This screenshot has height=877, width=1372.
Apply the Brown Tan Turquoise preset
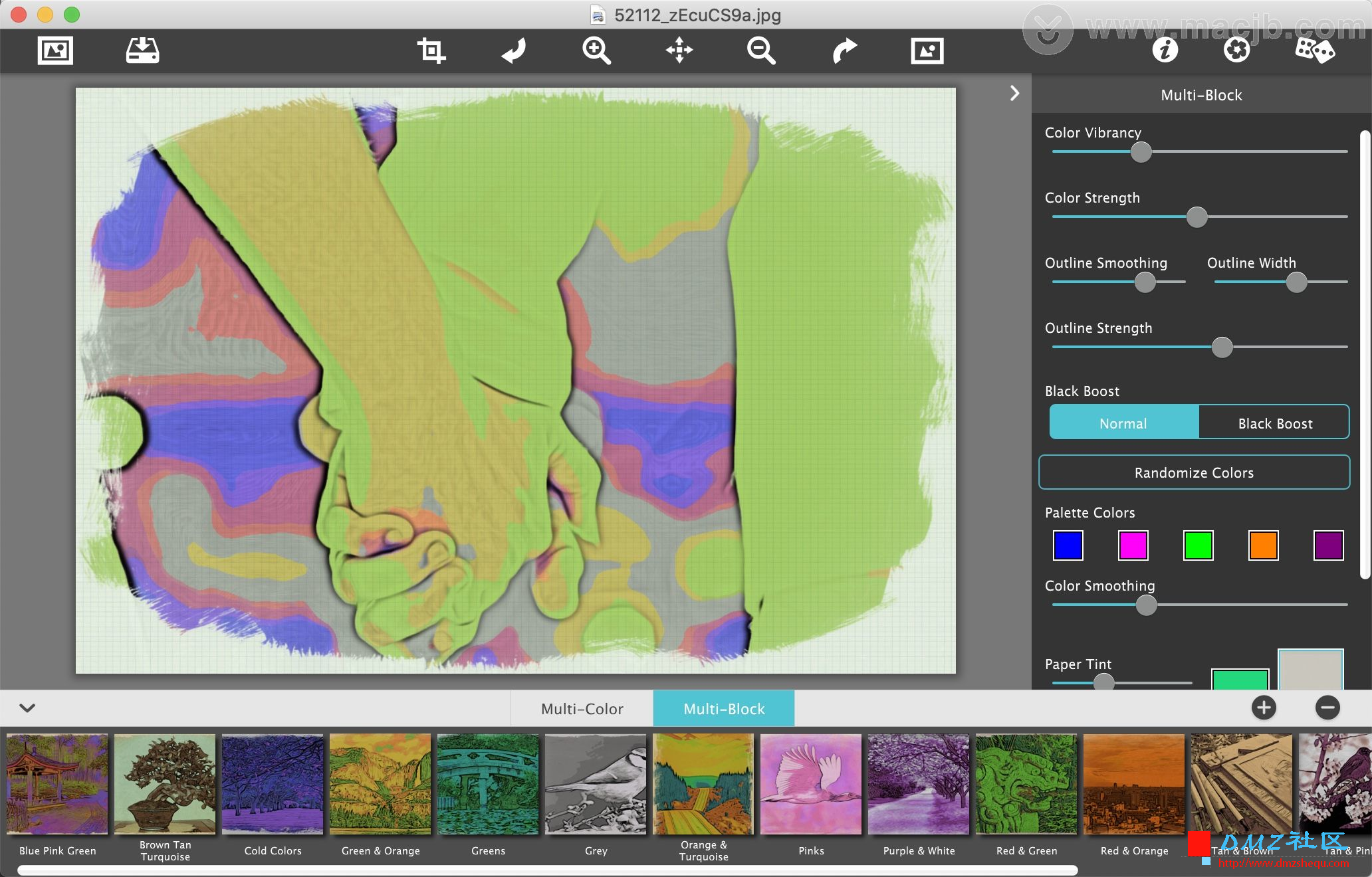click(x=165, y=784)
